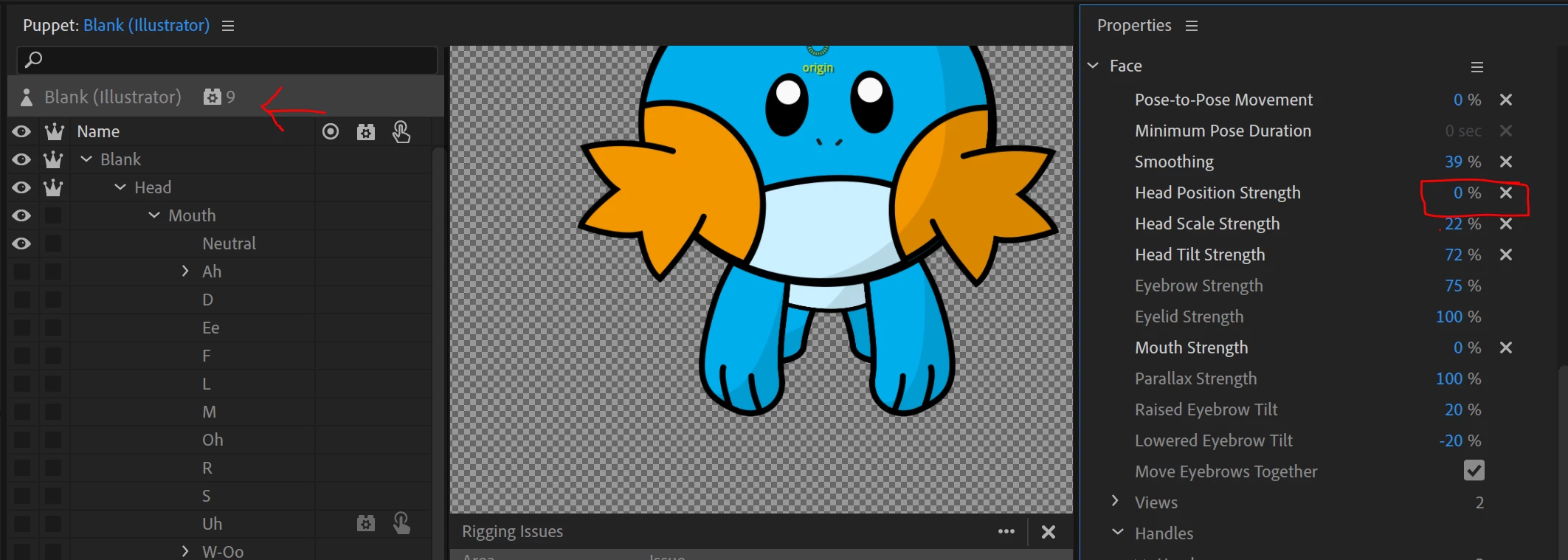This screenshot has width=1568, height=560.
Task: Select the Uh mouth layer
Action: click(212, 524)
